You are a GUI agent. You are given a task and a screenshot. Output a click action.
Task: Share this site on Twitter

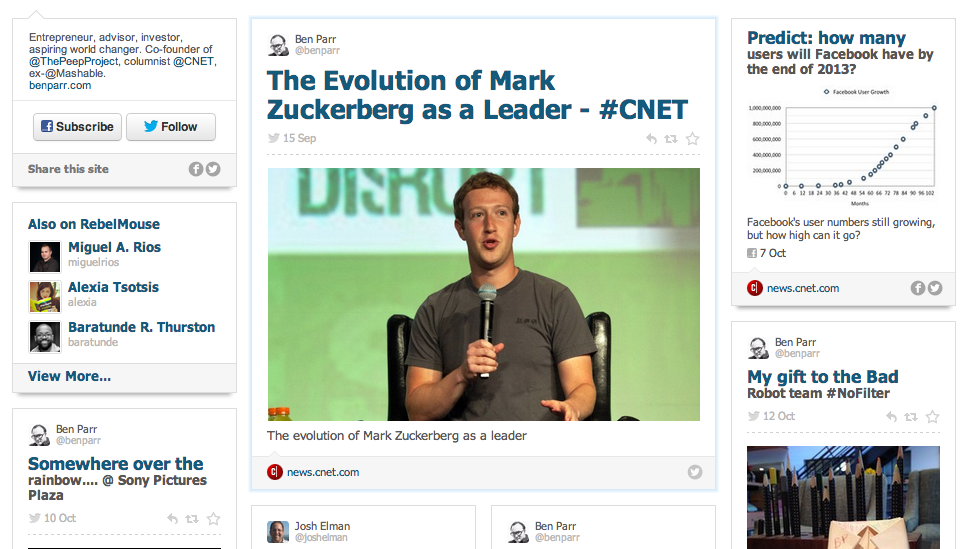click(213, 169)
